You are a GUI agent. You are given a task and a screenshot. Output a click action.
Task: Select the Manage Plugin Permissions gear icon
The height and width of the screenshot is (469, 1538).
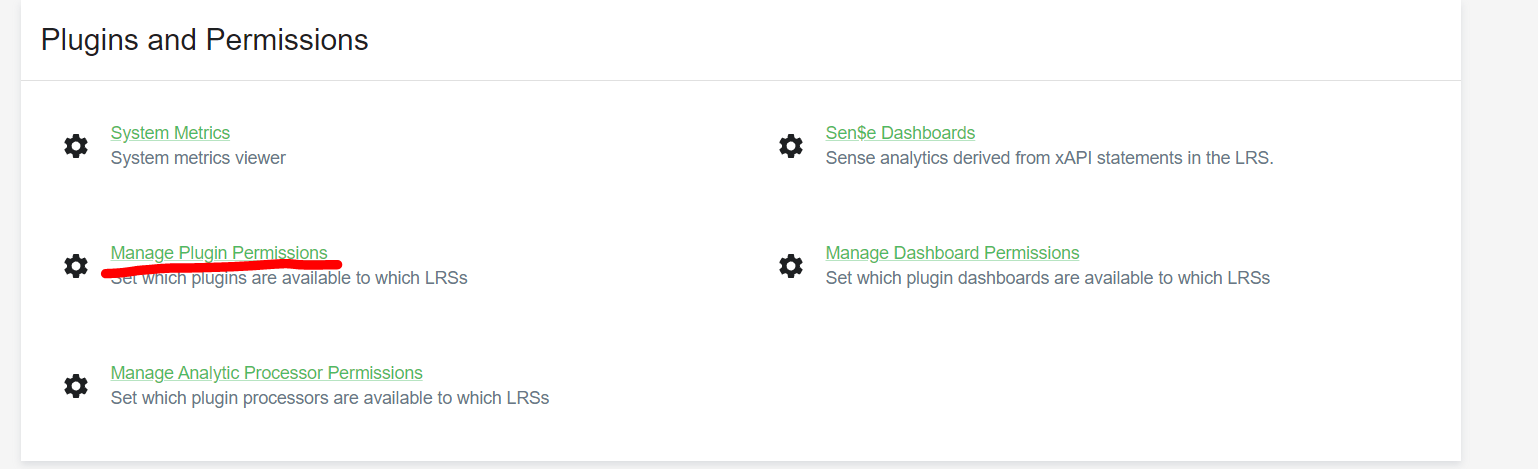tap(76, 266)
